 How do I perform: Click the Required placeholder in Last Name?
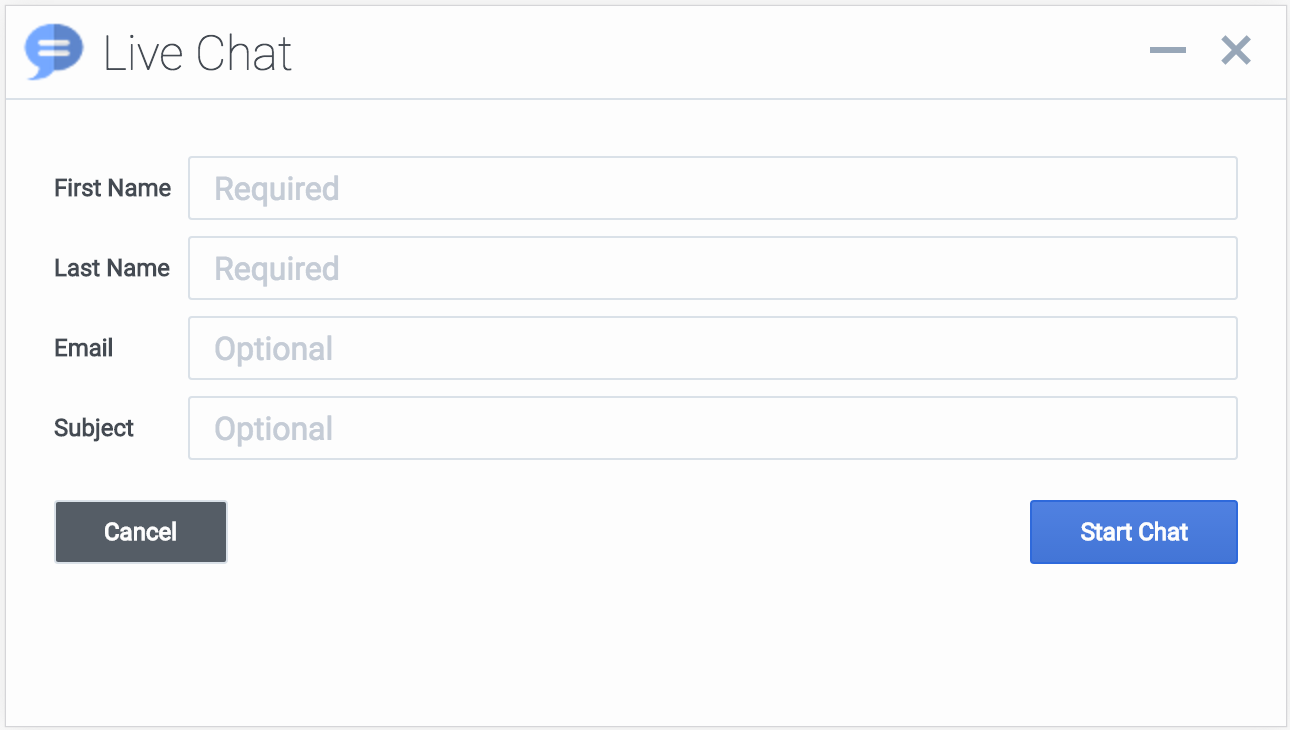pos(277,269)
